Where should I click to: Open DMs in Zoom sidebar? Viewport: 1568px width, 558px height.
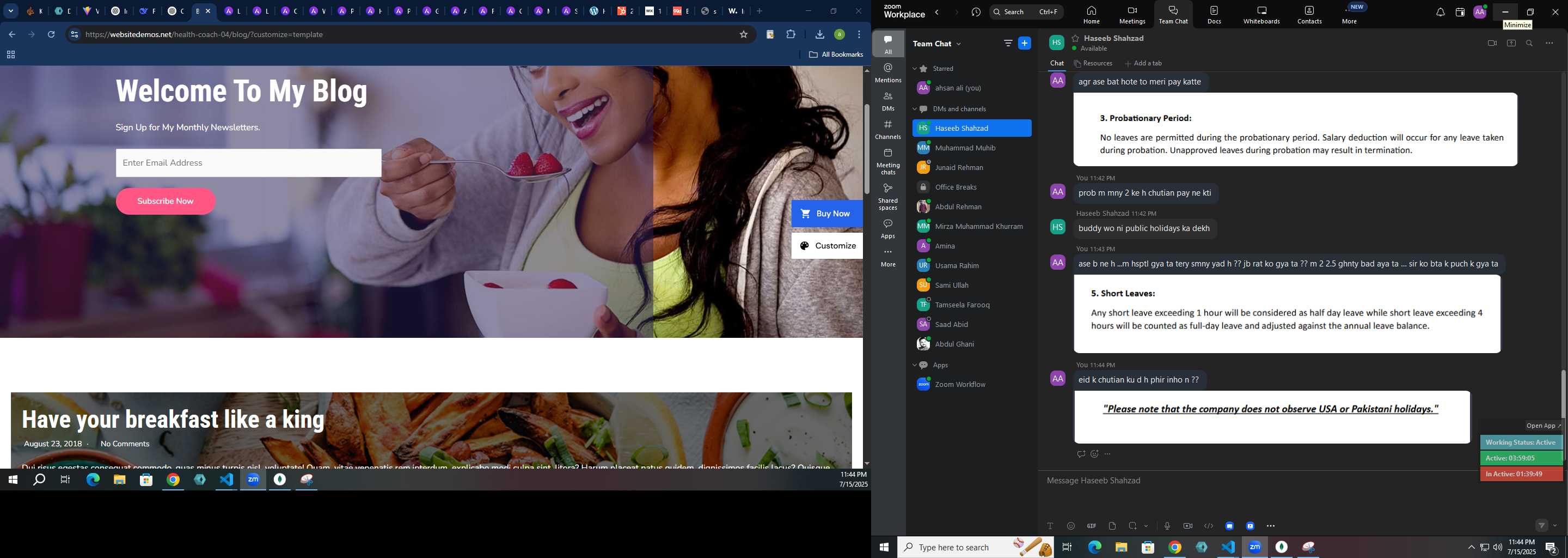888,101
